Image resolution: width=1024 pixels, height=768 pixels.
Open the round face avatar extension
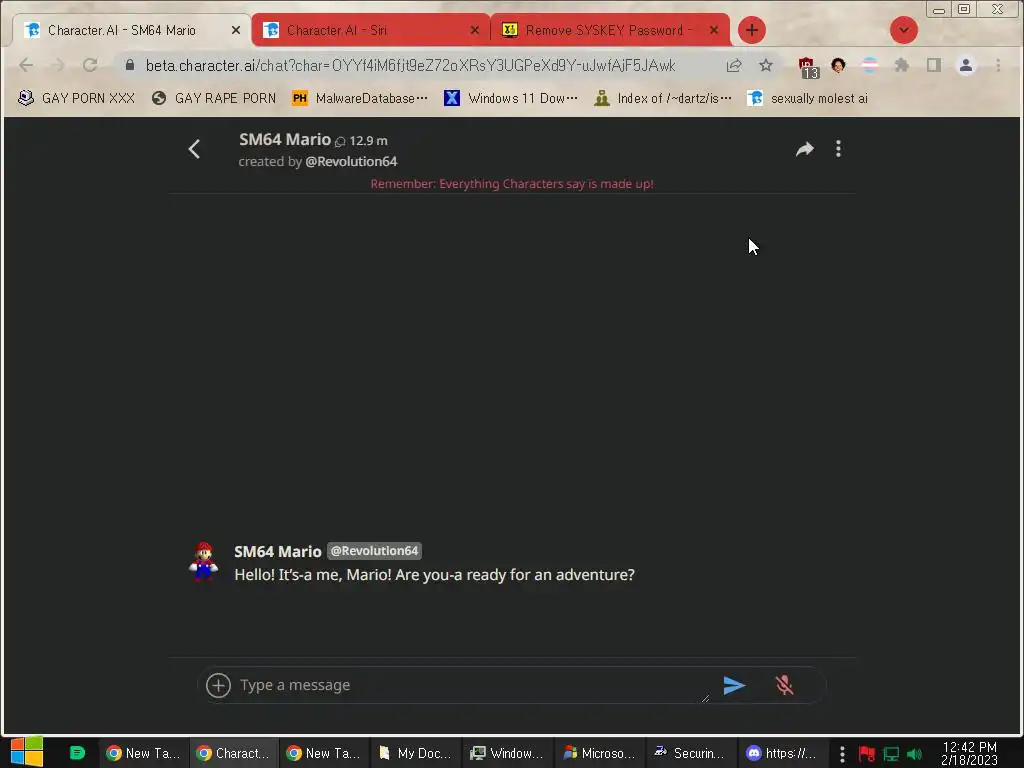pos(839,65)
